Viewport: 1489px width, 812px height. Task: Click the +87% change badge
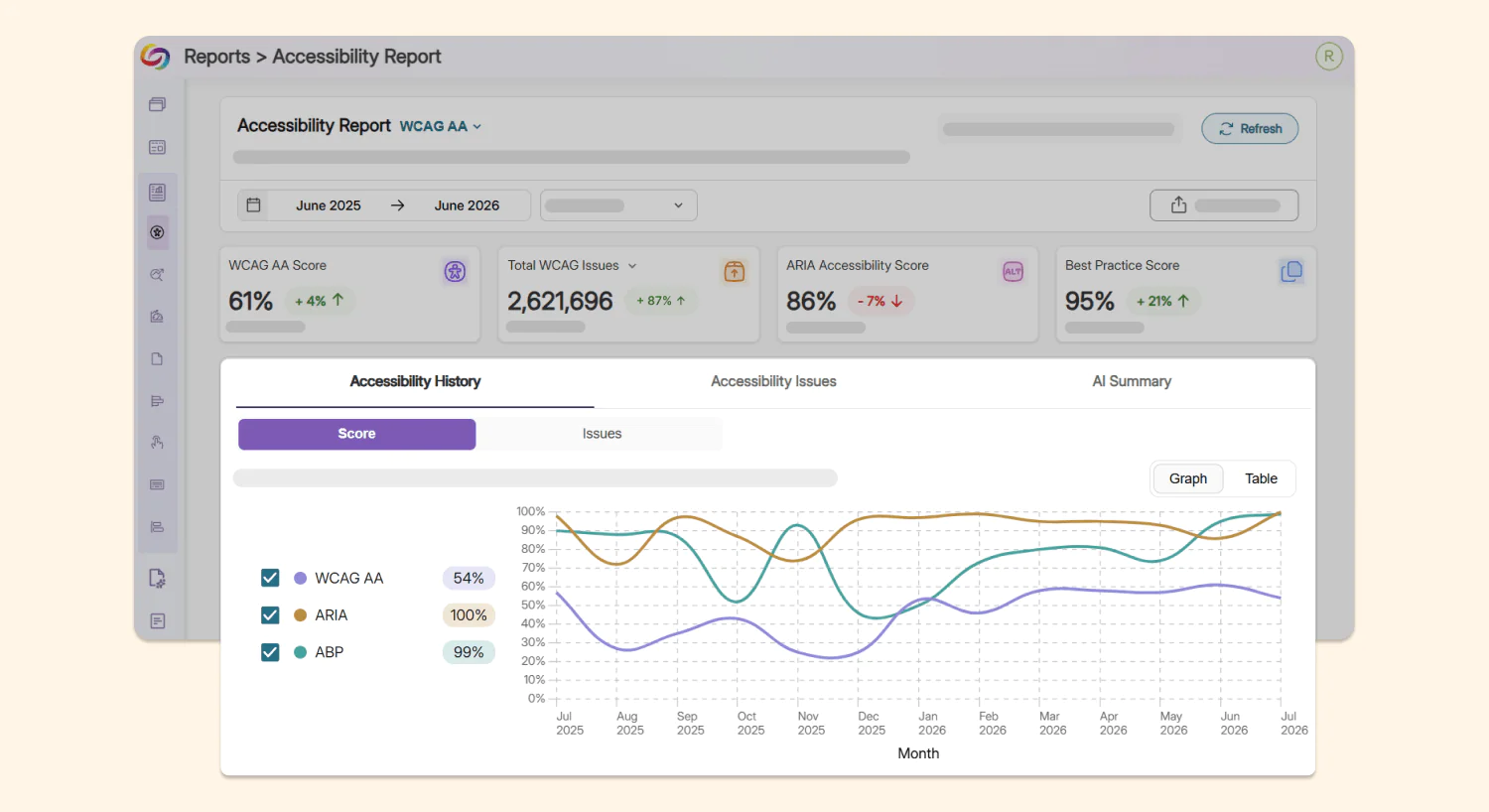[x=661, y=301]
